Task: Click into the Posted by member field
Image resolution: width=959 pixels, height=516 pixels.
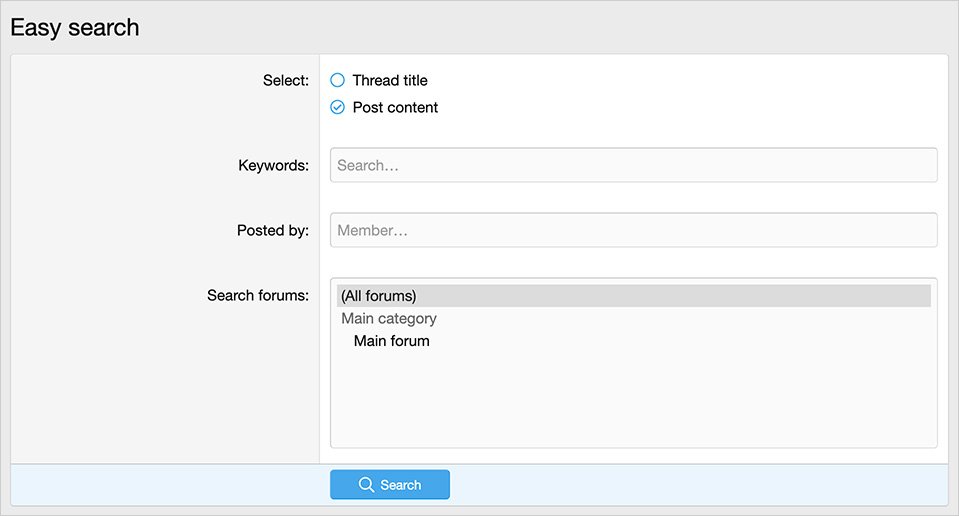Action: click(633, 230)
